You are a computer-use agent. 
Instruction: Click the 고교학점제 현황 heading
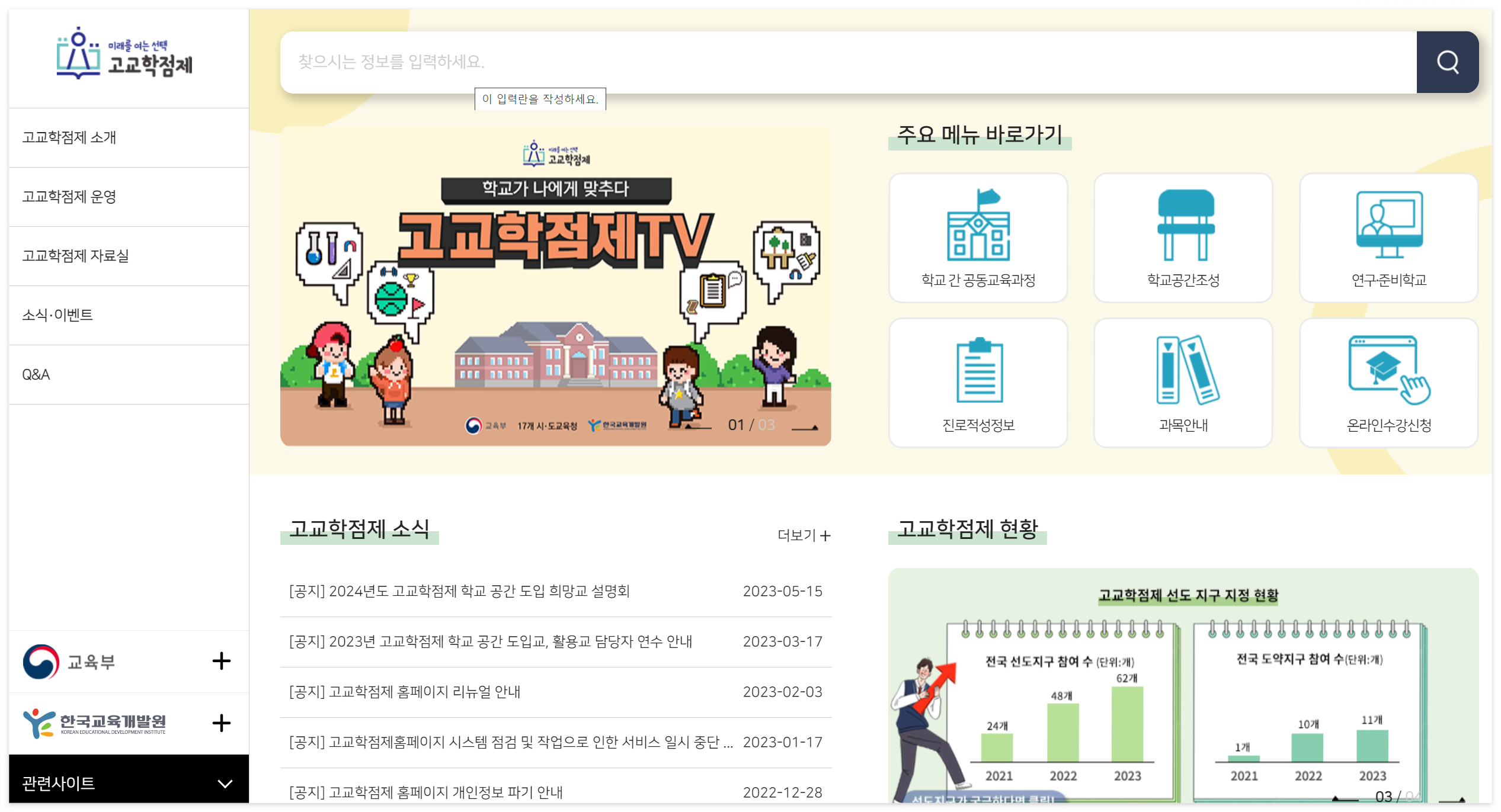point(967,529)
